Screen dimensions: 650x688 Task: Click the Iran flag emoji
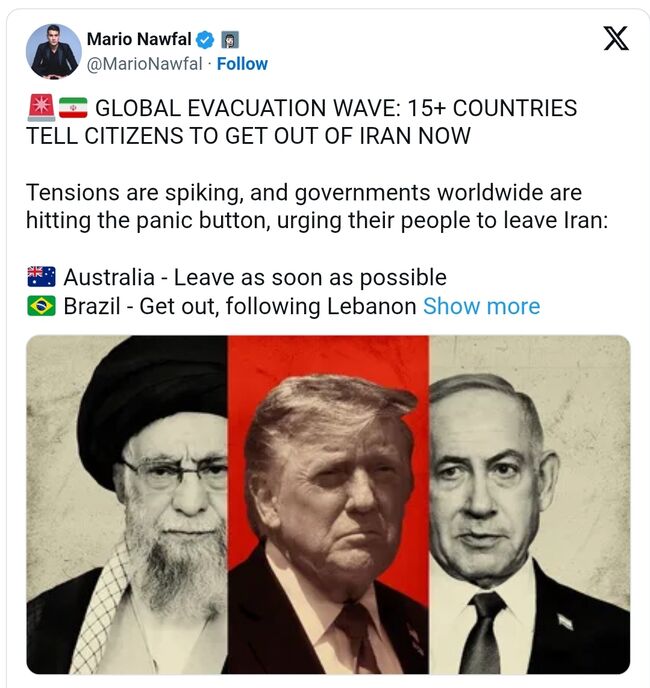(73, 108)
